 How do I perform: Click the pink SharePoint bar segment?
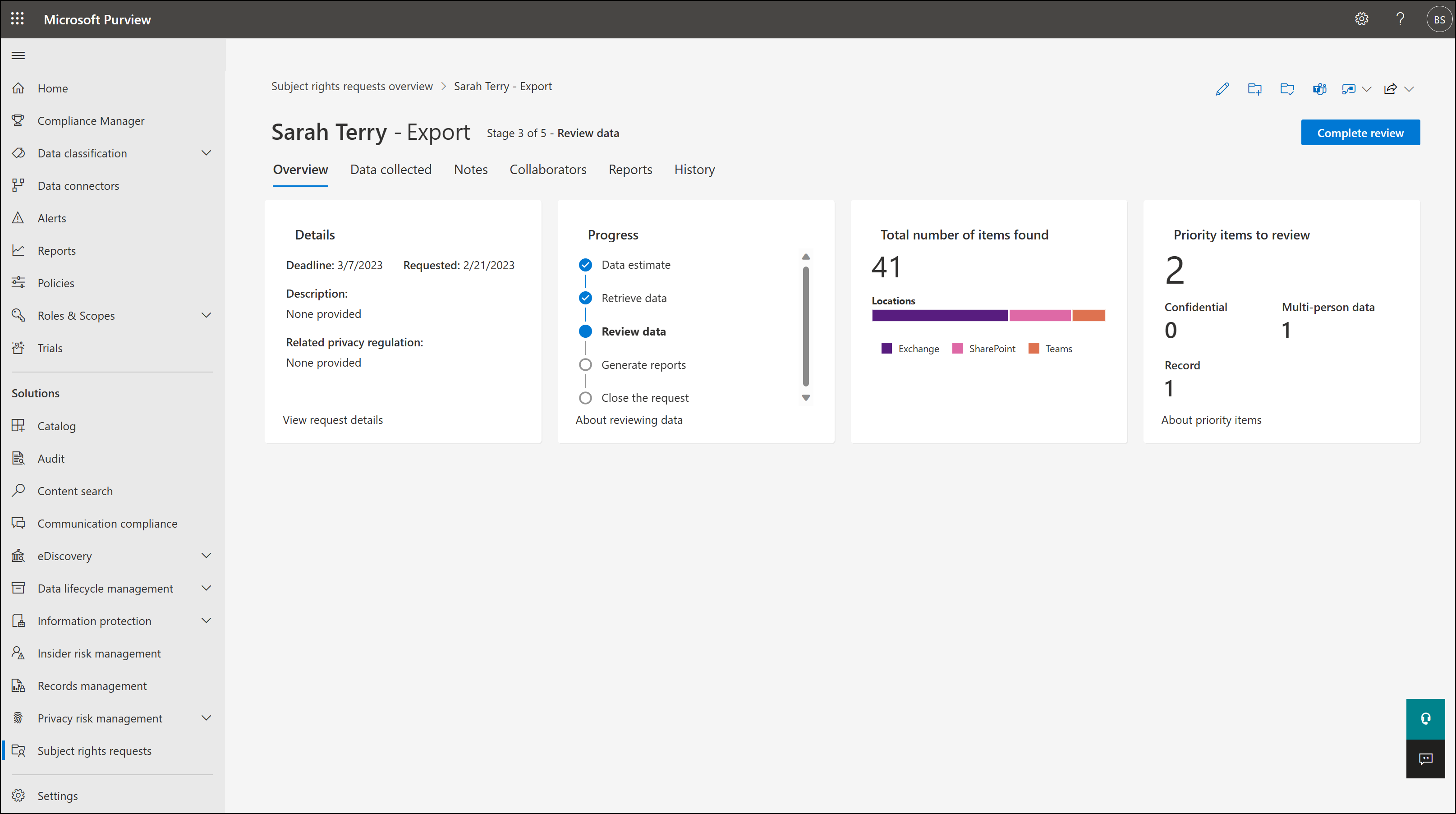1040,315
